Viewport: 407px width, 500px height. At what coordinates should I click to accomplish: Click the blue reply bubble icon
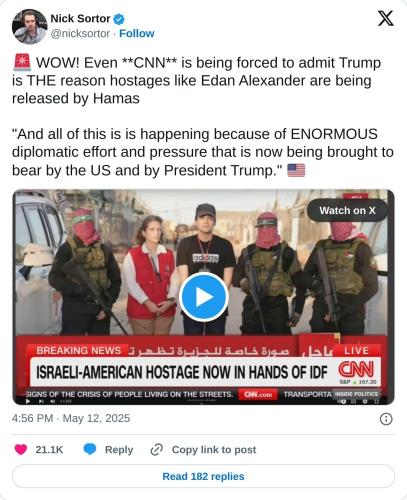90,449
